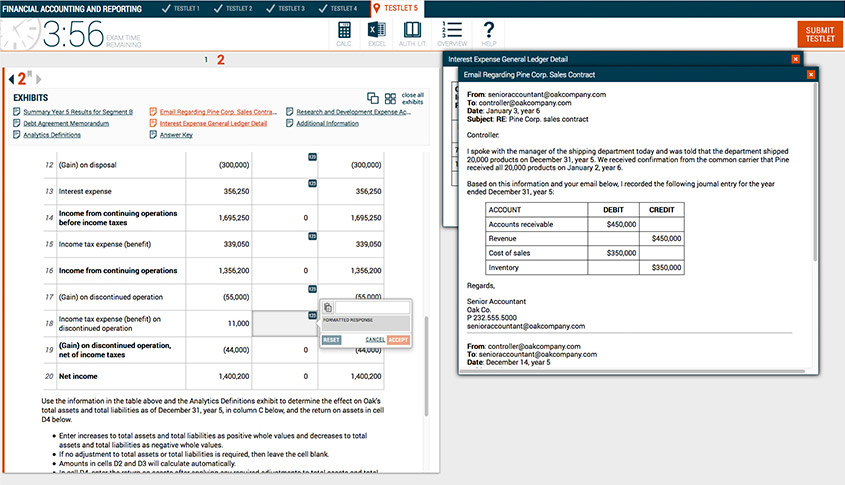Click the $450,000 Accounts receivable debit cell
Screen dimensions: 845x485
point(613,224)
